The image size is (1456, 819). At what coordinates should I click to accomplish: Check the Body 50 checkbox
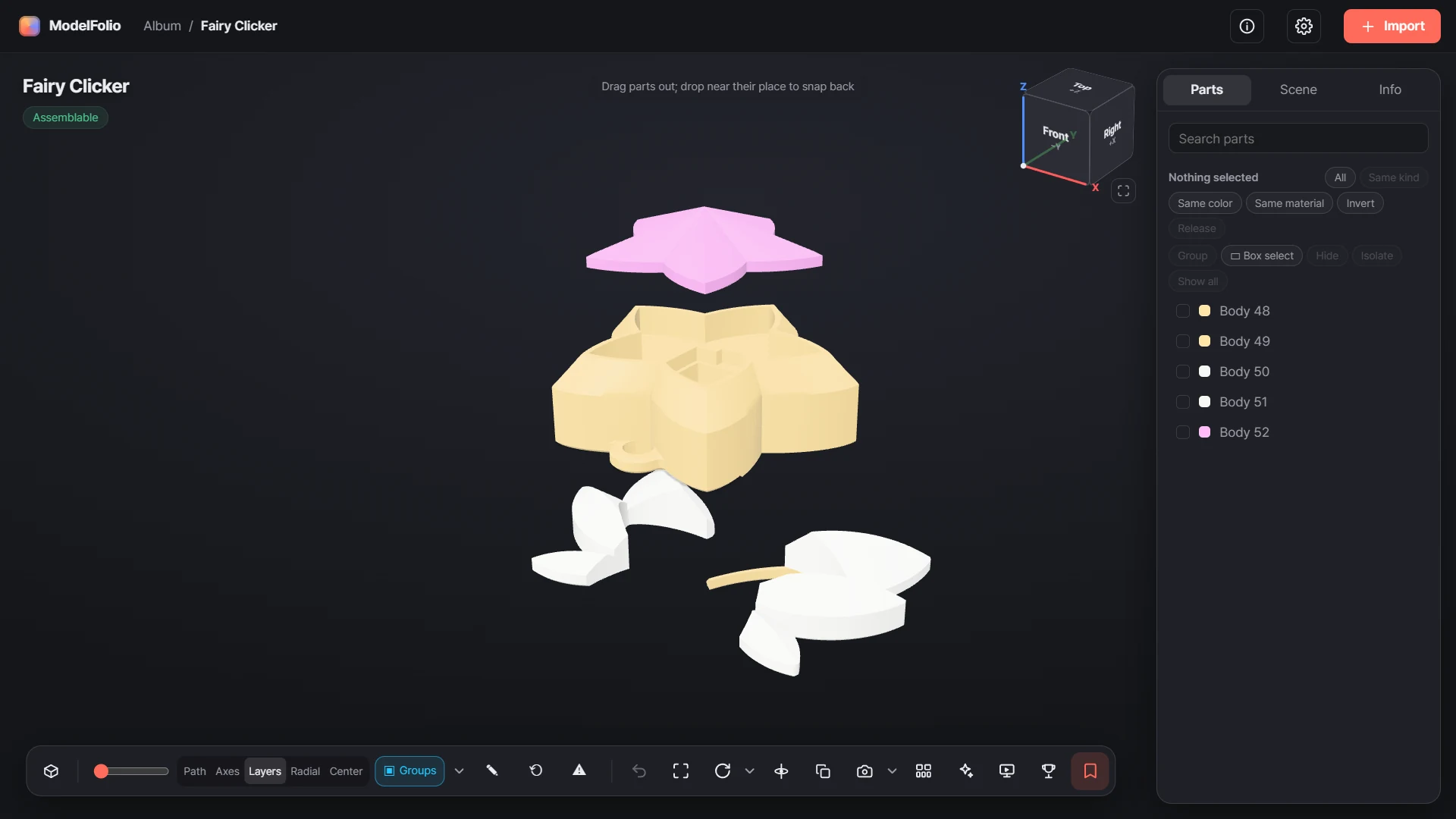pos(1182,372)
